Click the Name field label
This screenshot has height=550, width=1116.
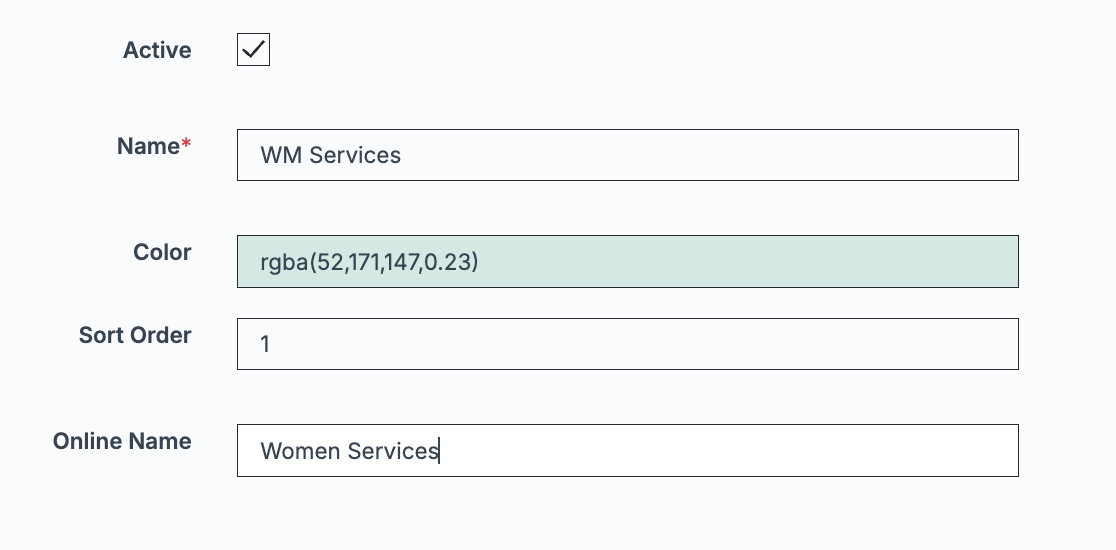pyautogui.click(x=148, y=146)
